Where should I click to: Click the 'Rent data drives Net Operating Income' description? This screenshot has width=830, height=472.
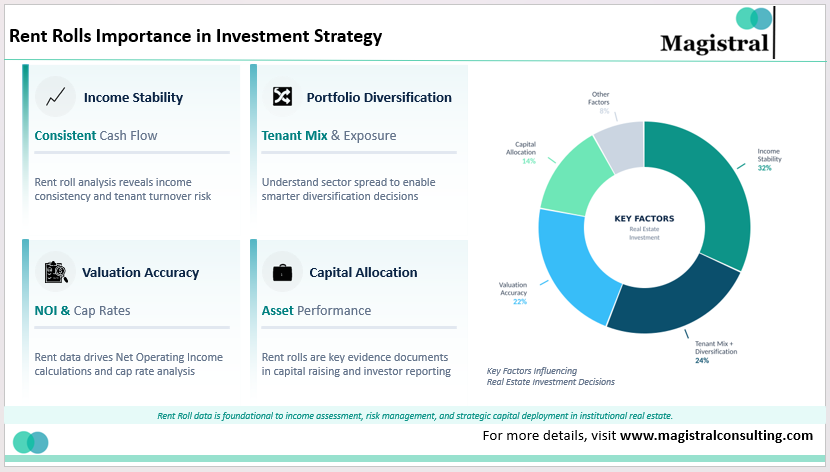click(129, 364)
